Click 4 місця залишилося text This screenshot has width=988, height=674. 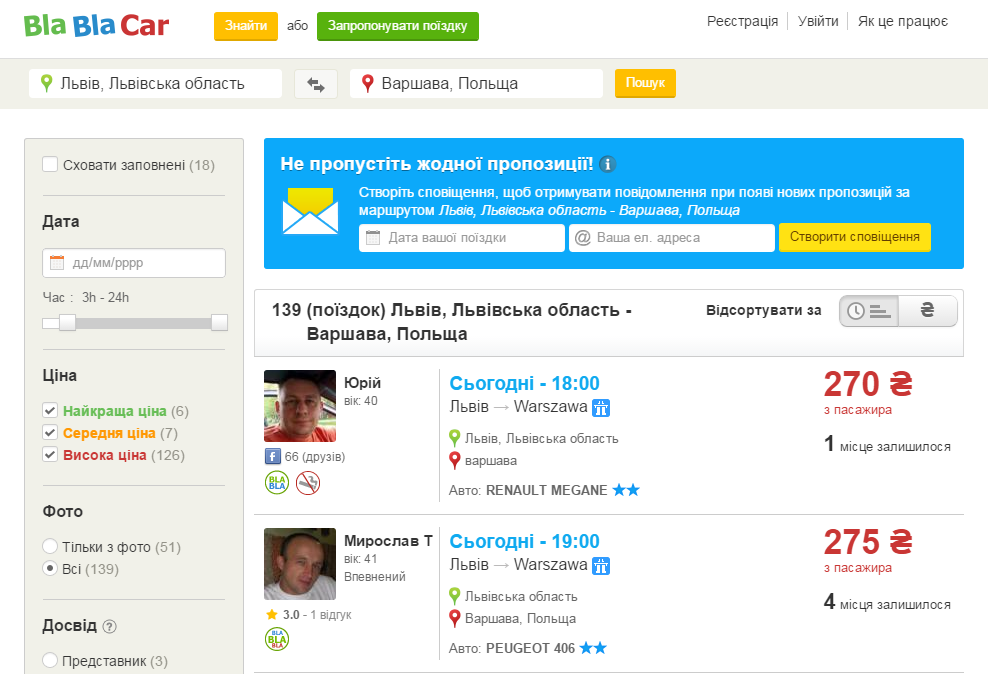tap(887, 603)
